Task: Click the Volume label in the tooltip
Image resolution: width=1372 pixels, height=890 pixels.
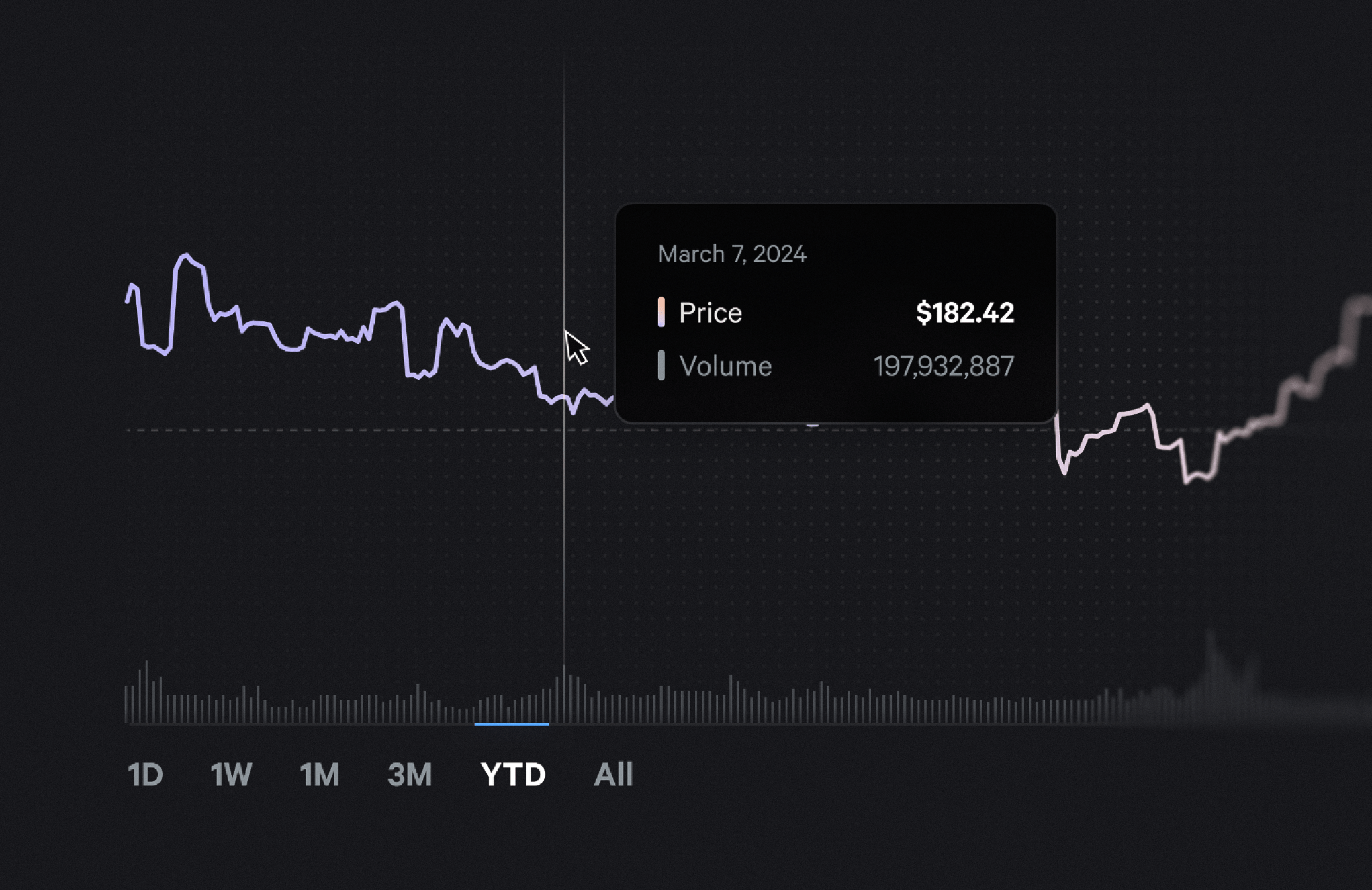Action: point(725,366)
